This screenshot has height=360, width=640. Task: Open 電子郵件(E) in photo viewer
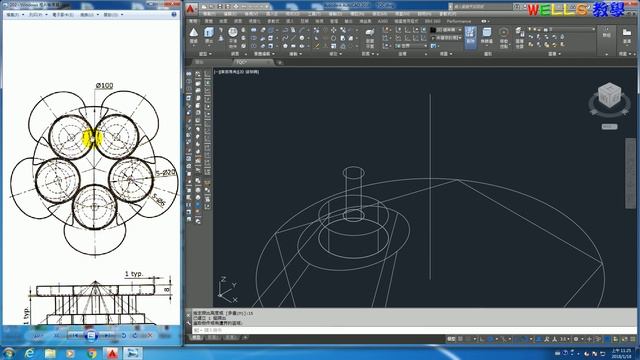click(62, 14)
